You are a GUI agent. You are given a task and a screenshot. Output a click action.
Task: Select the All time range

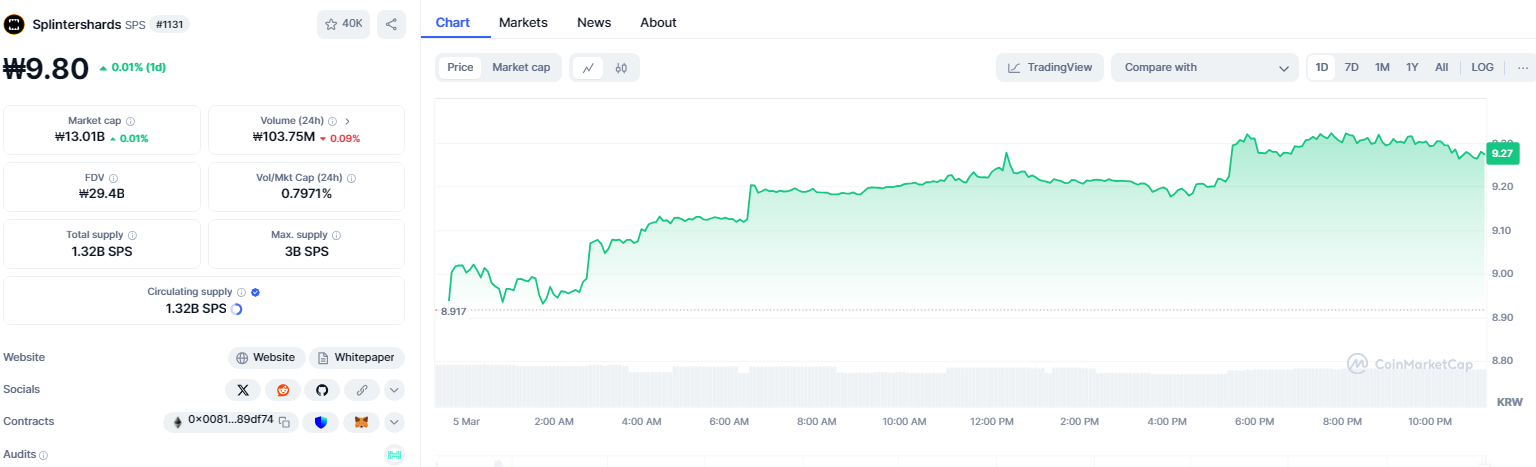point(1441,67)
